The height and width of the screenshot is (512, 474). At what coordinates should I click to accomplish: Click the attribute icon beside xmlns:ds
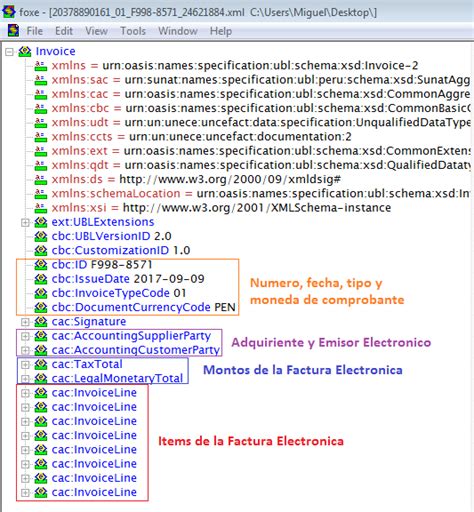click(41, 180)
